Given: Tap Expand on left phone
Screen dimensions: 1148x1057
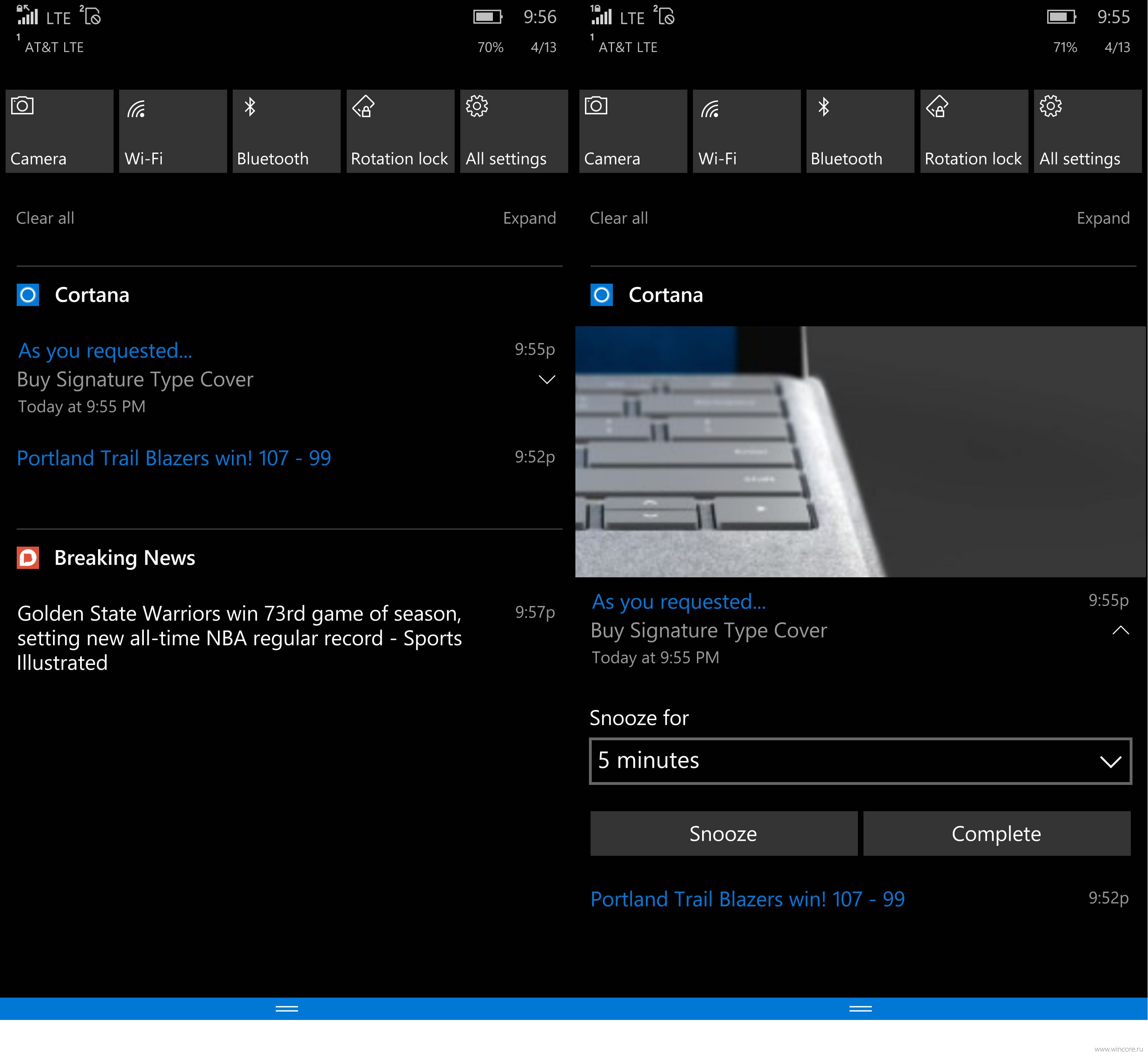Looking at the screenshot, I should [529, 218].
